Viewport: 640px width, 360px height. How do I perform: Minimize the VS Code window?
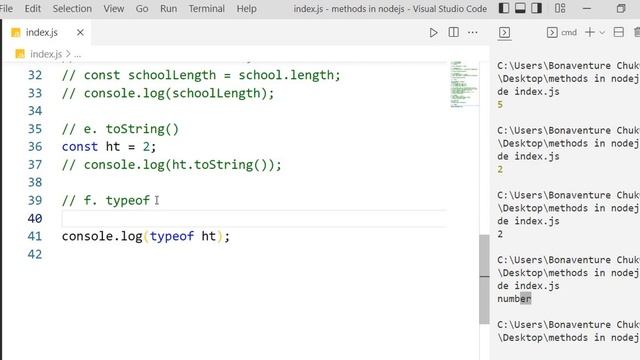coord(587,9)
